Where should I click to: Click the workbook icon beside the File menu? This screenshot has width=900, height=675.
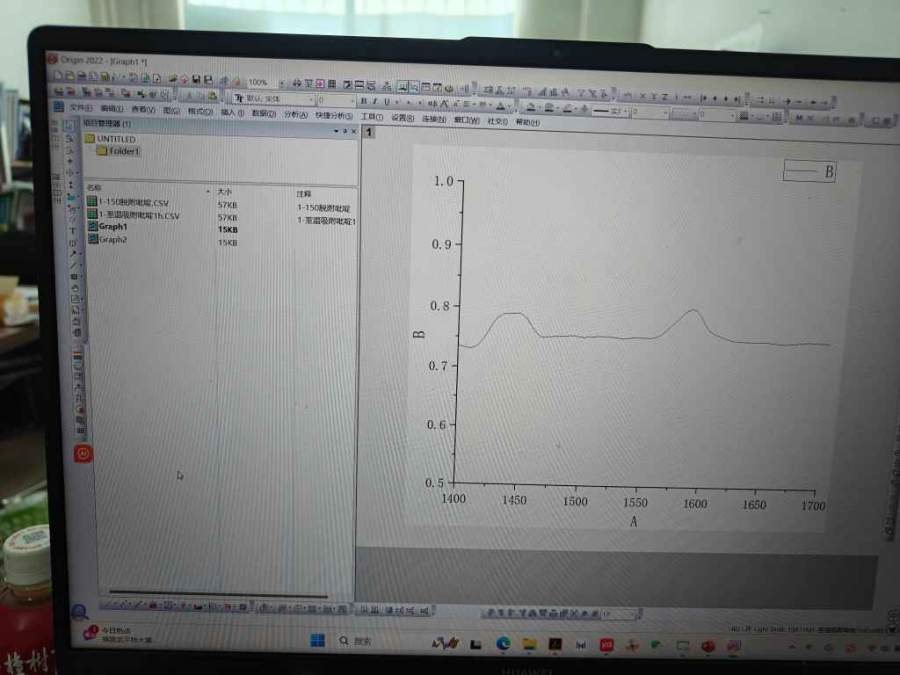(x=58, y=107)
